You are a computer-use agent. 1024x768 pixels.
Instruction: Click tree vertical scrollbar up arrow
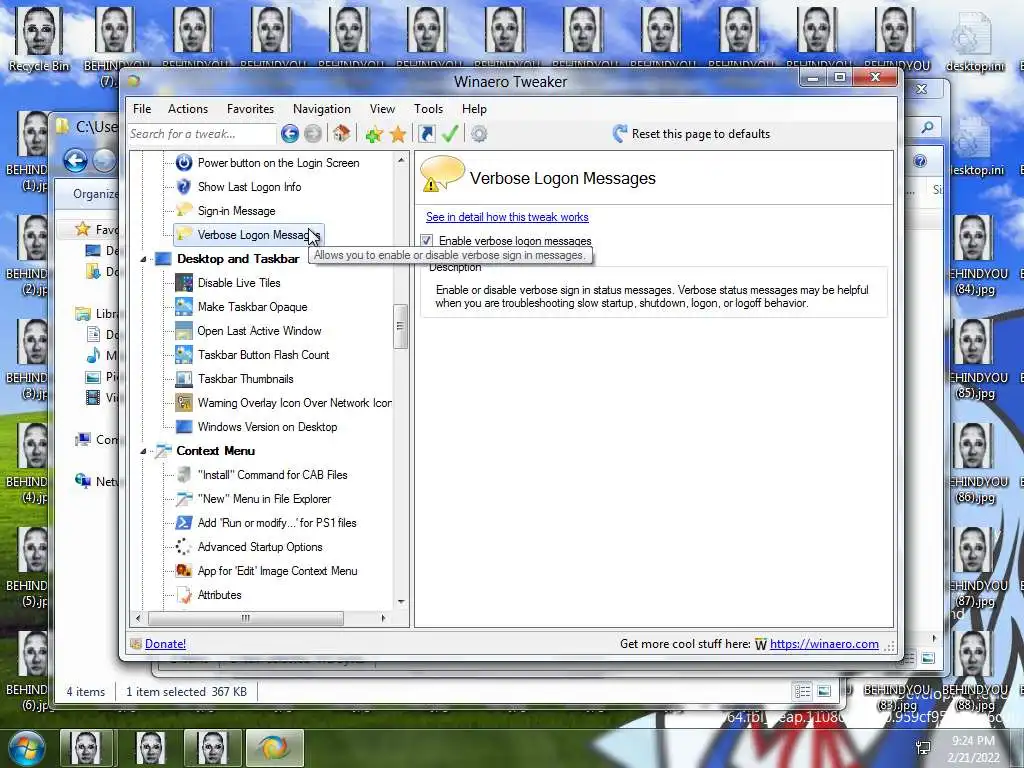pos(401,159)
